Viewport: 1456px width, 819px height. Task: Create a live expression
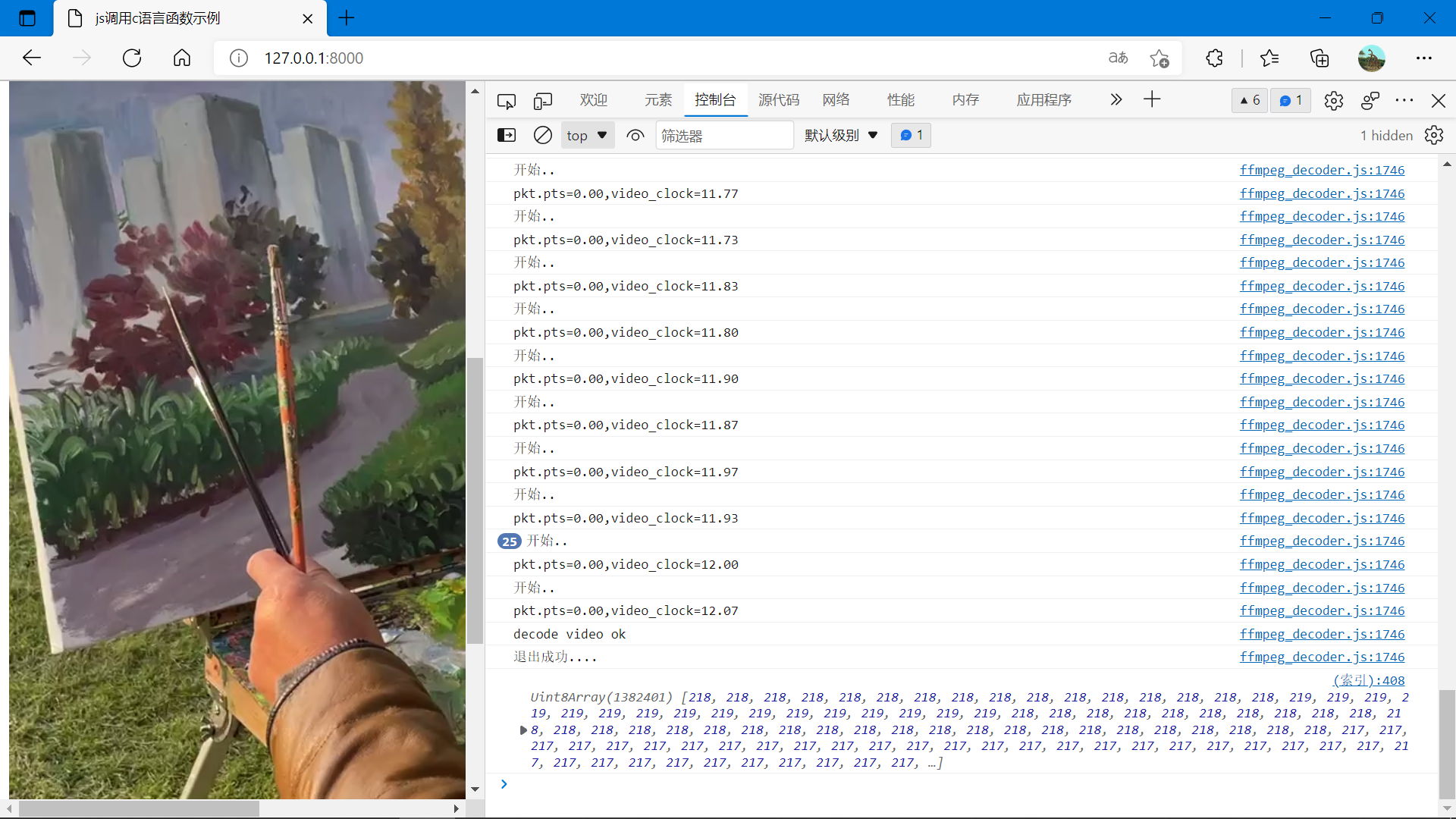tap(635, 136)
